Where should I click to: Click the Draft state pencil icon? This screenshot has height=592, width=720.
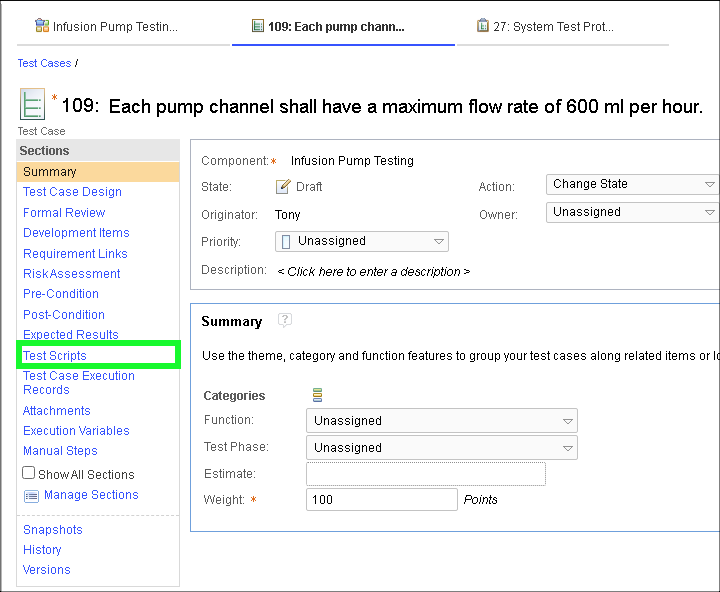(x=283, y=187)
